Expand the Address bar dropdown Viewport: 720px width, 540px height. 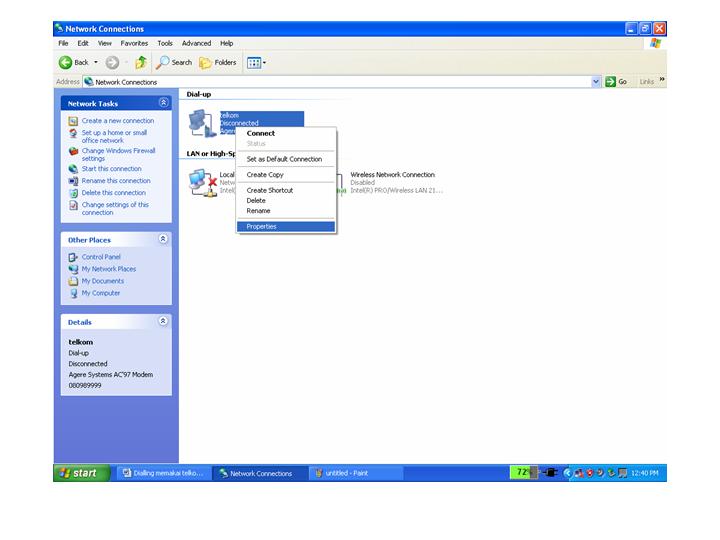coord(596,82)
